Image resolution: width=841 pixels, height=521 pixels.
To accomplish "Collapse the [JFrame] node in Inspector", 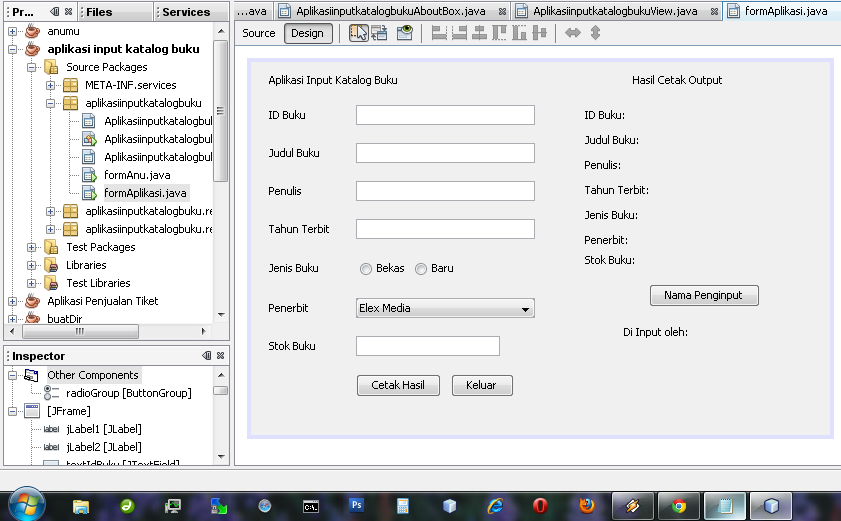I will 12,412.
